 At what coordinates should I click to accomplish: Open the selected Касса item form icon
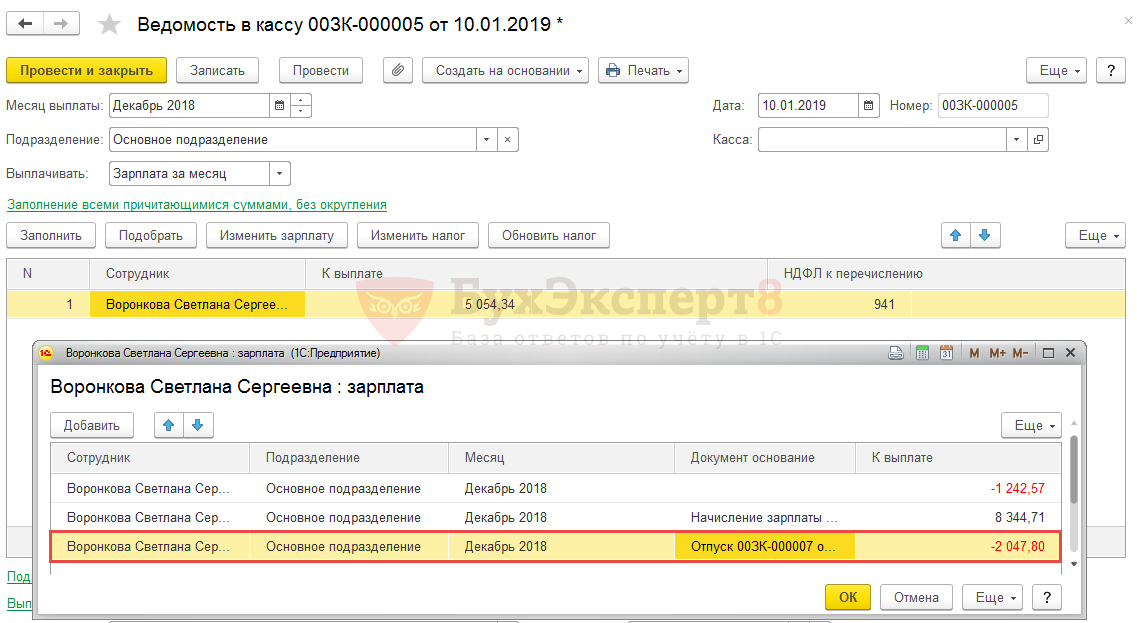tap(1038, 139)
